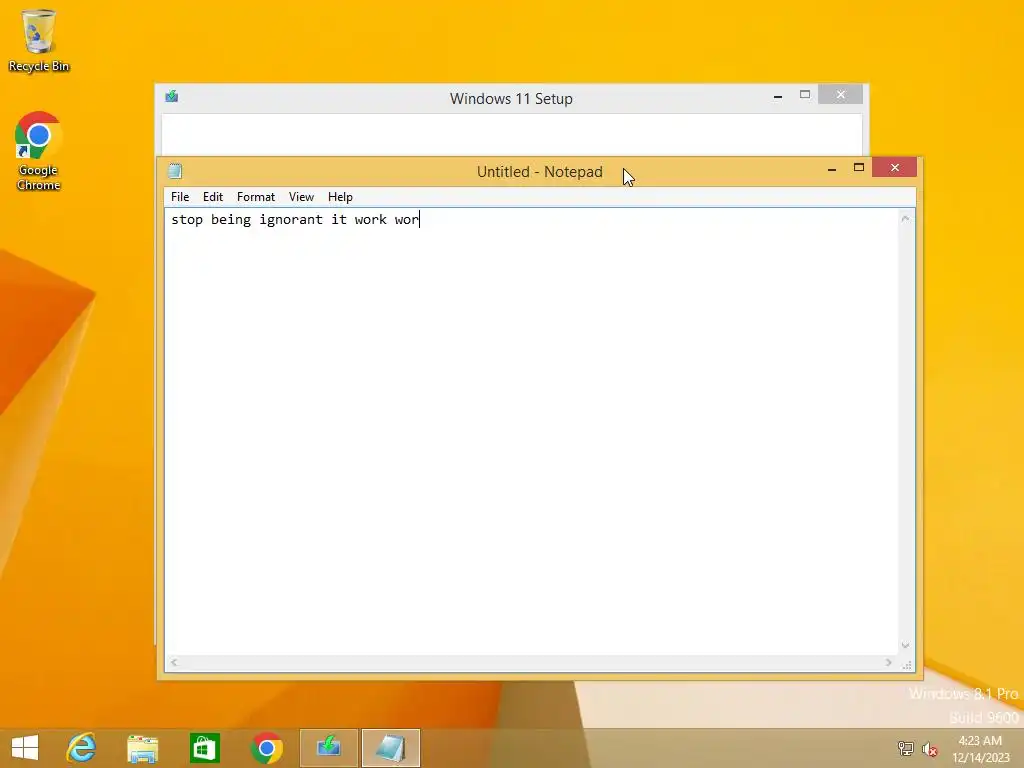Click the Notepad scroll left arrow

click(x=174, y=662)
